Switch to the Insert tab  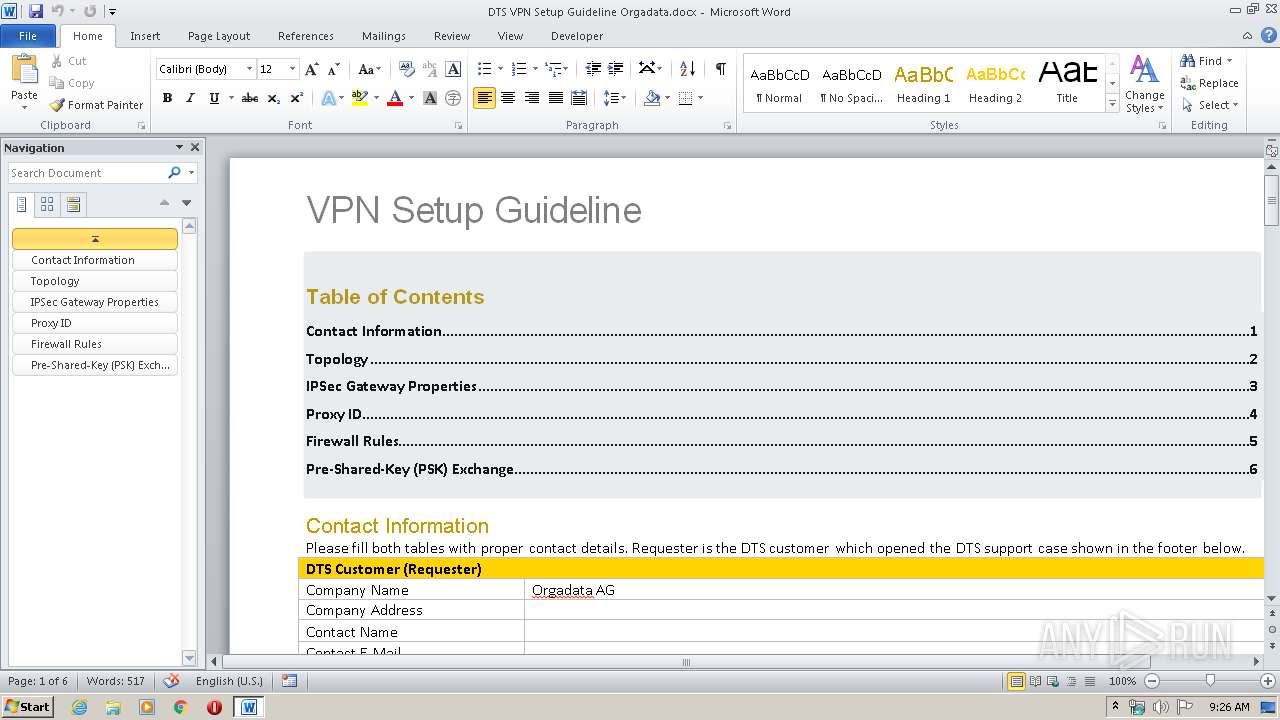[145, 36]
